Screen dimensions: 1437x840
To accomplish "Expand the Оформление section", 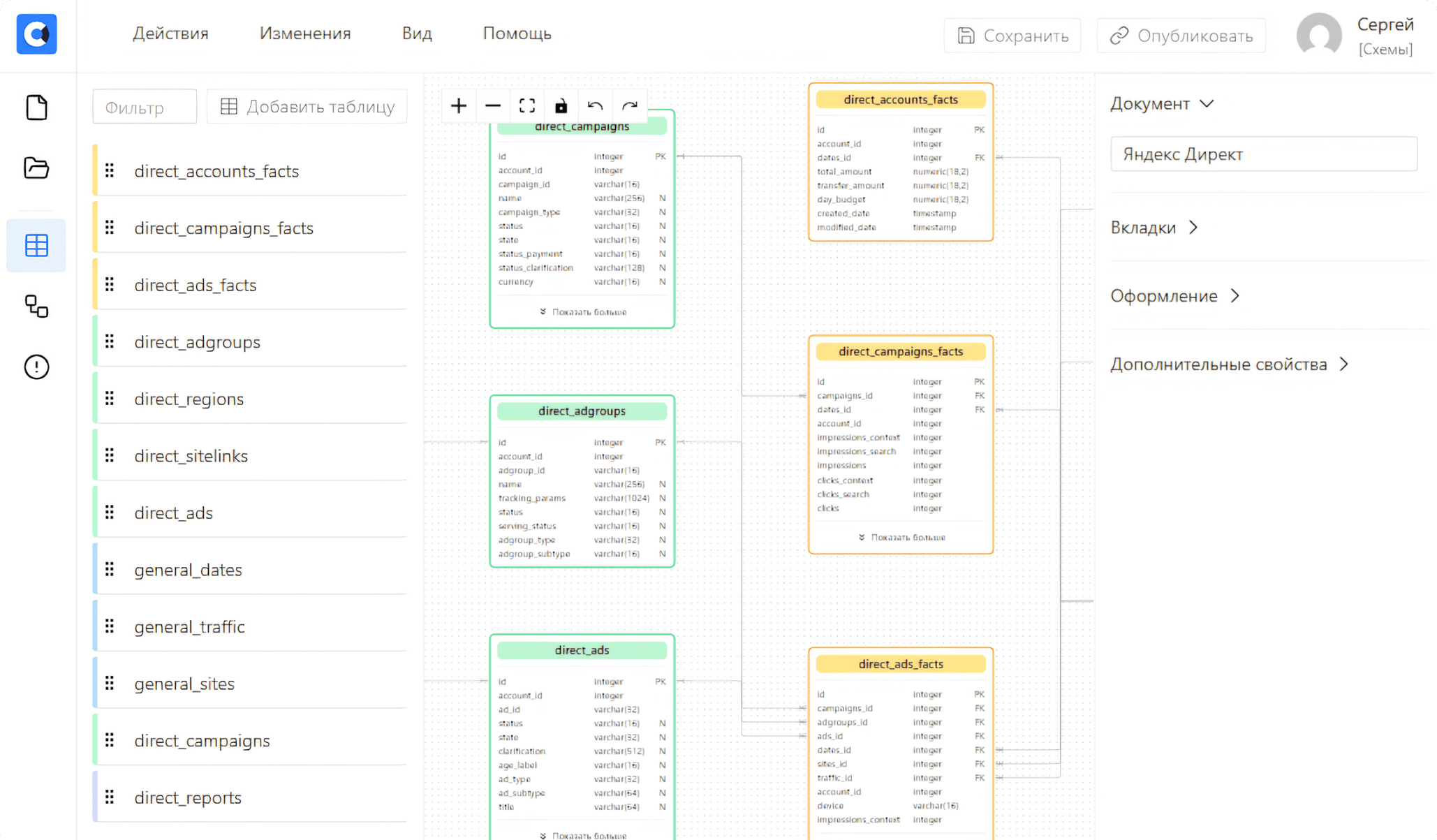I will click(1174, 296).
